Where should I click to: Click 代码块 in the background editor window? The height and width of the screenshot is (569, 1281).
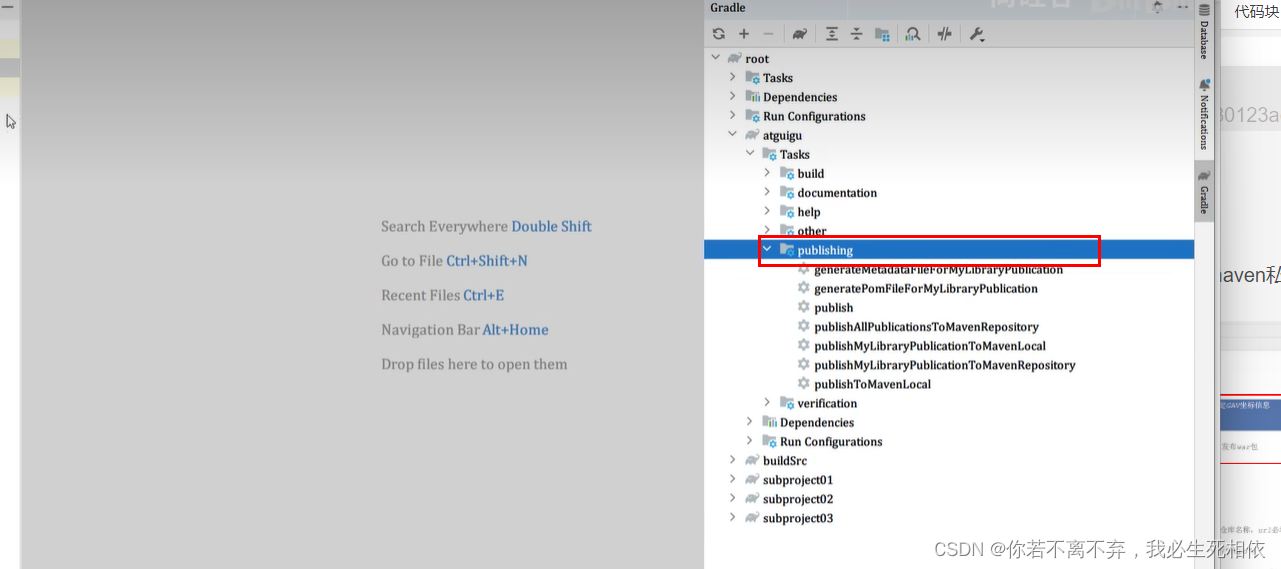(1256, 12)
